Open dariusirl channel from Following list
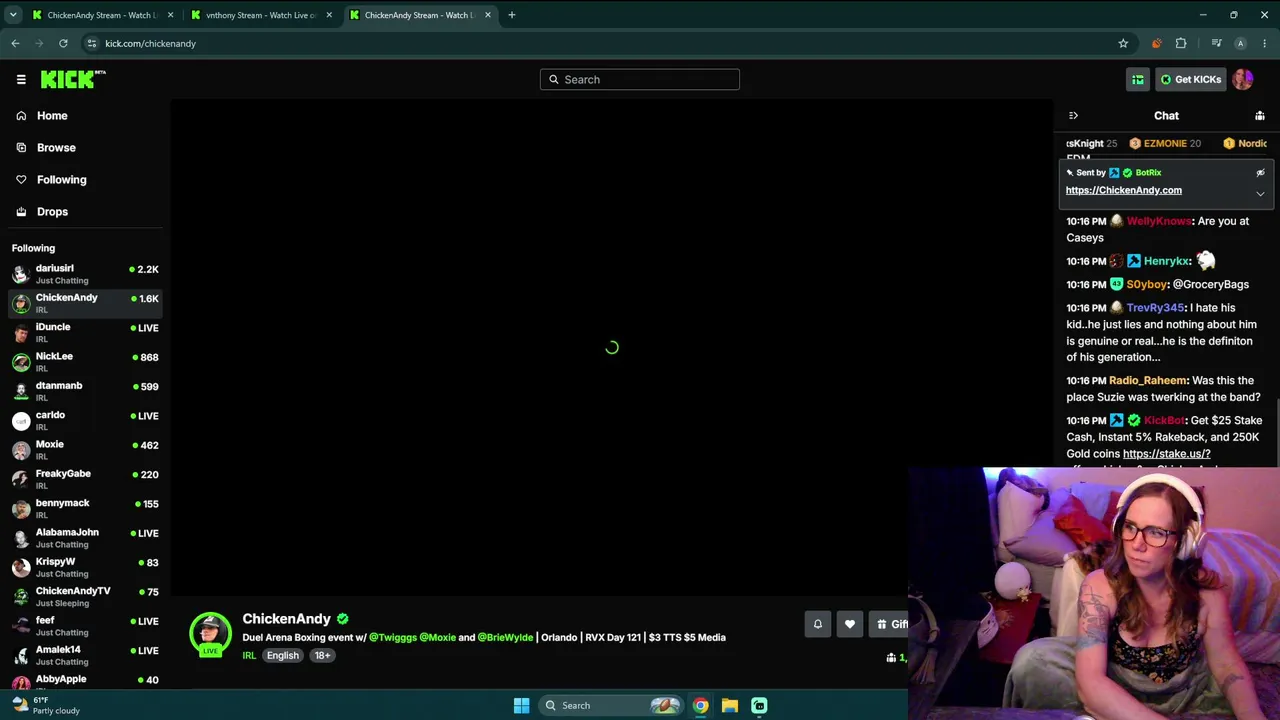The width and height of the screenshot is (1280, 720). point(85,274)
